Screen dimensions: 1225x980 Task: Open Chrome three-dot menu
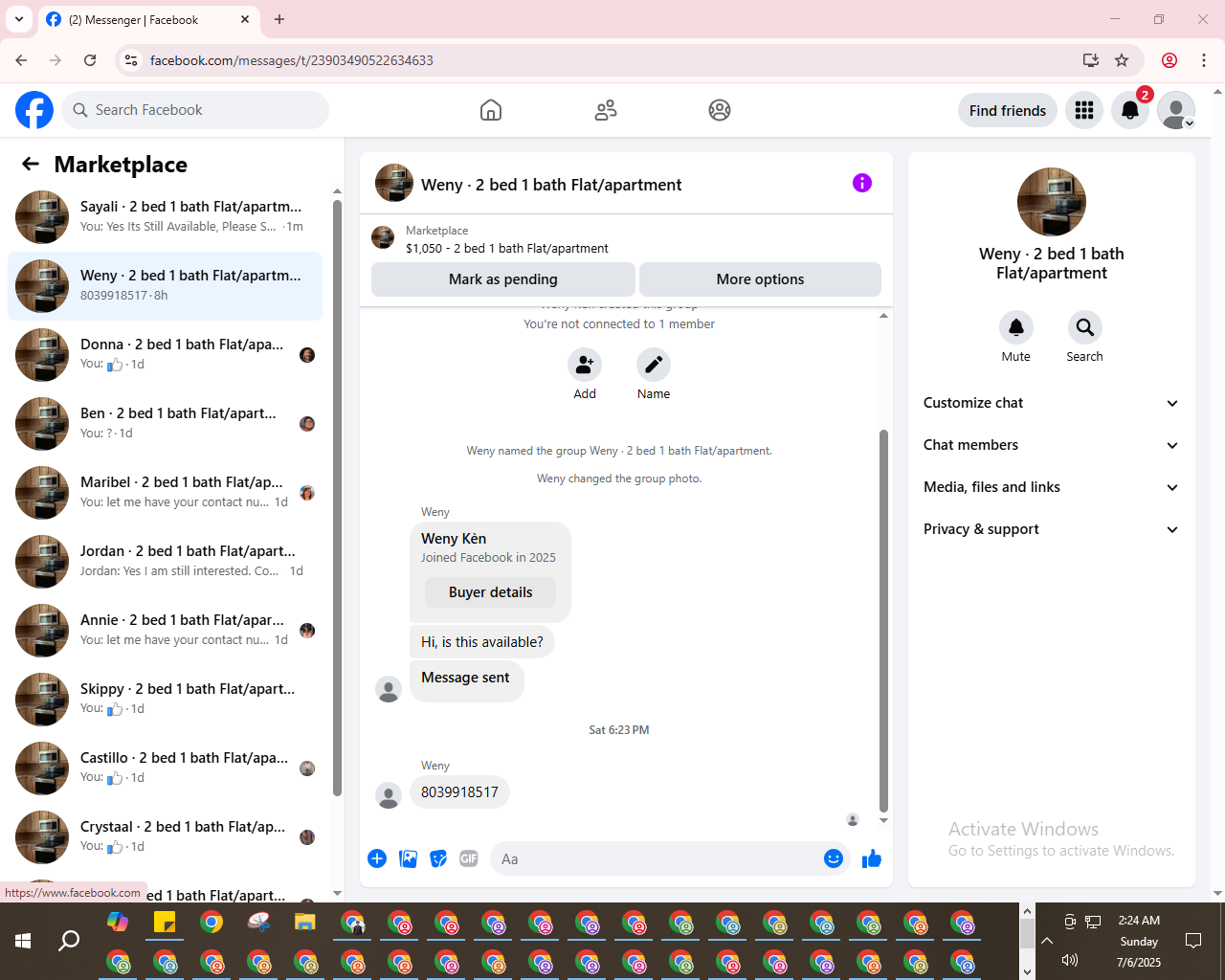[x=1204, y=60]
